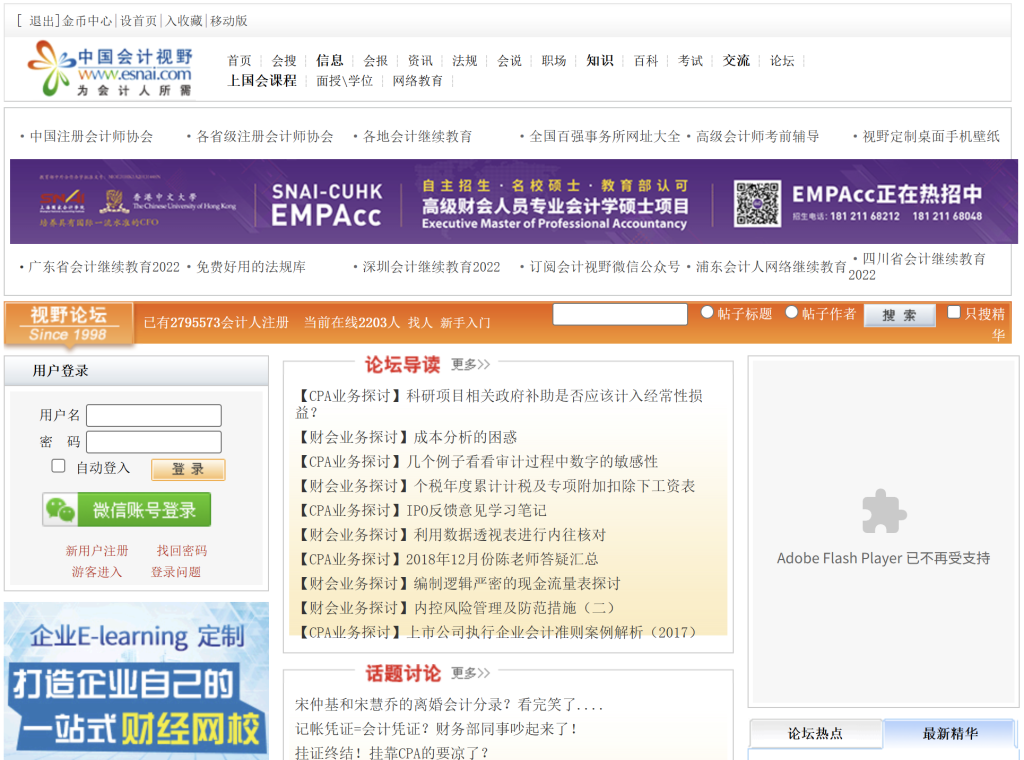Expand 更多 next to 话题讨论

click(470, 673)
